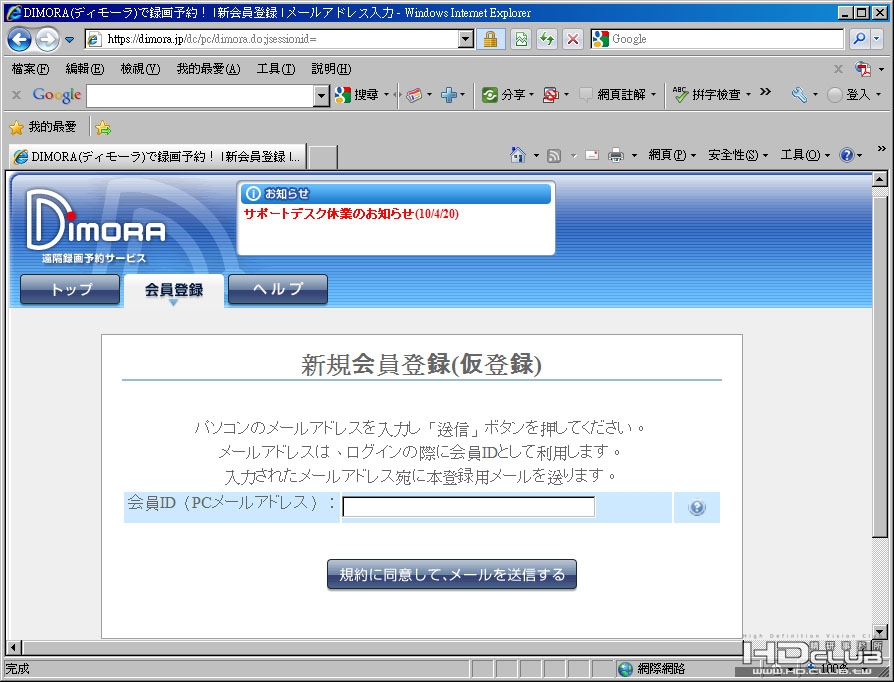Click the Google Toolbar 搜尋 button

(357, 95)
